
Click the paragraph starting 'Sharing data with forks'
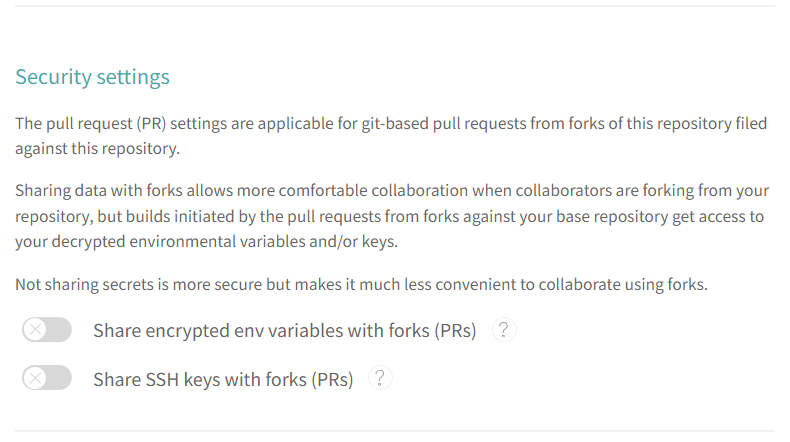[x=392, y=216]
